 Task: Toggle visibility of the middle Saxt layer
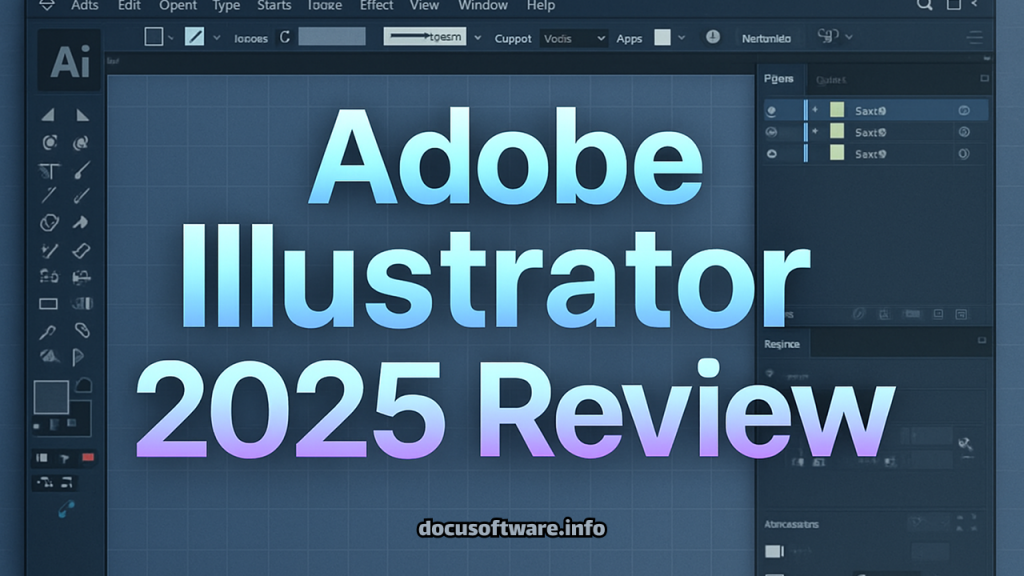click(770, 132)
